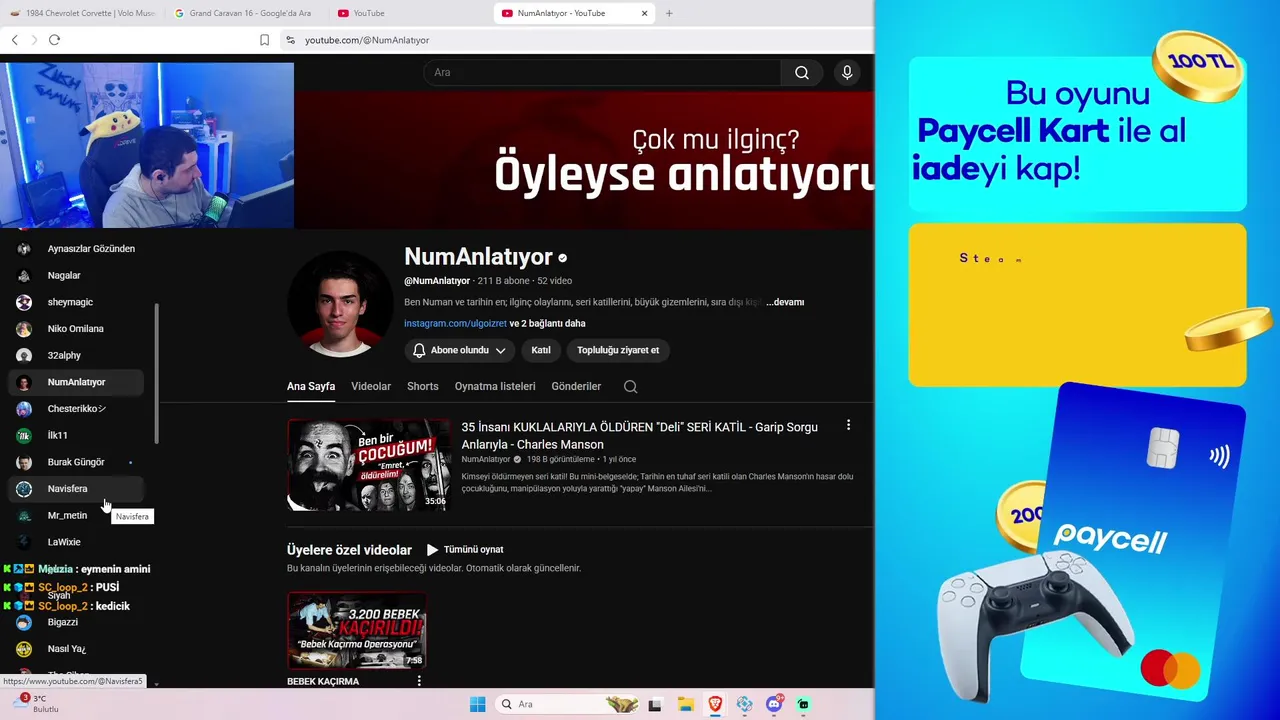Open Discord from taskbar

coord(774,704)
